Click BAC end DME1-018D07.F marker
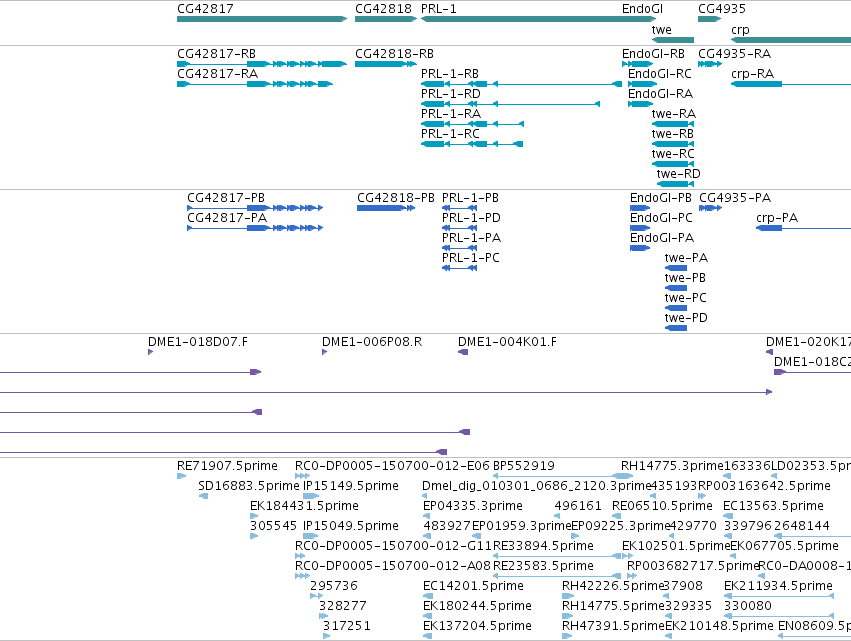This screenshot has width=851, height=641. pos(150,352)
